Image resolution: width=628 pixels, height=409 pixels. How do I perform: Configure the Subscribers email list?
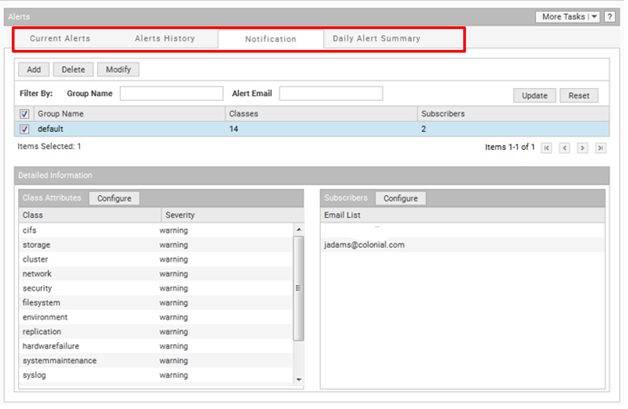click(400, 199)
